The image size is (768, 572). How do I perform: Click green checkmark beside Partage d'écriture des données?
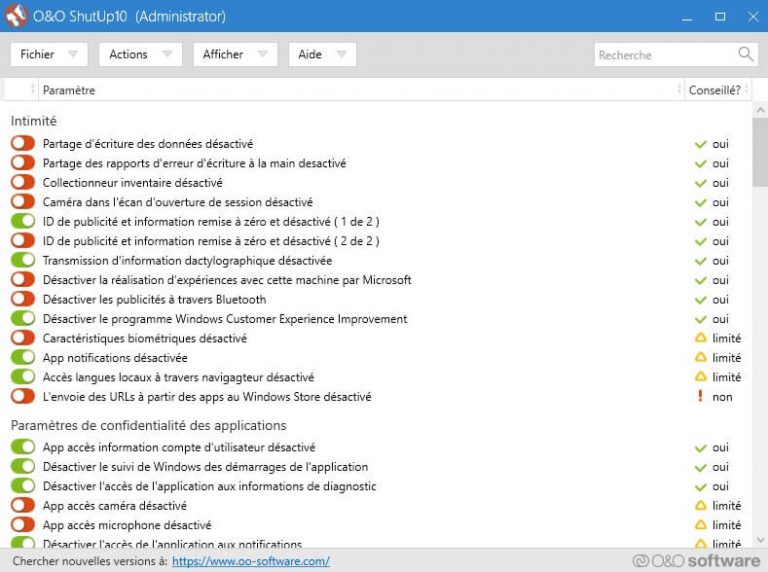coord(700,144)
